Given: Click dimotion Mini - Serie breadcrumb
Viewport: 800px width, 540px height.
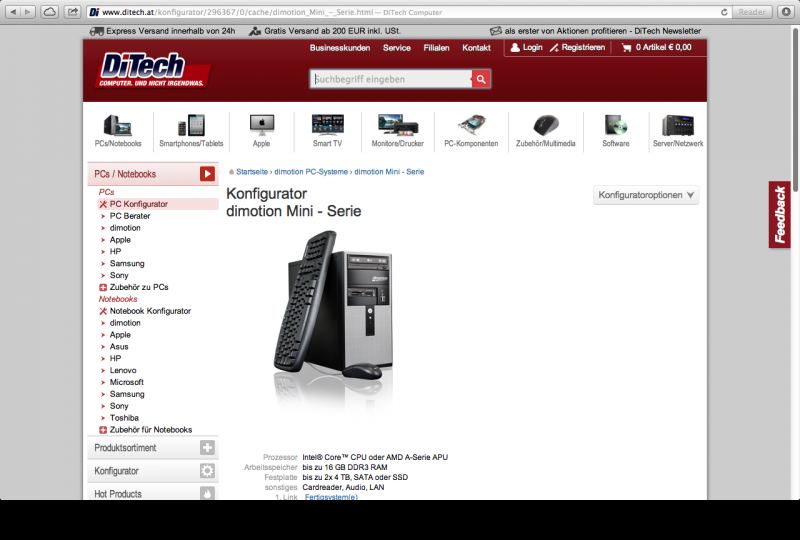Looking at the screenshot, I should tap(389, 172).
